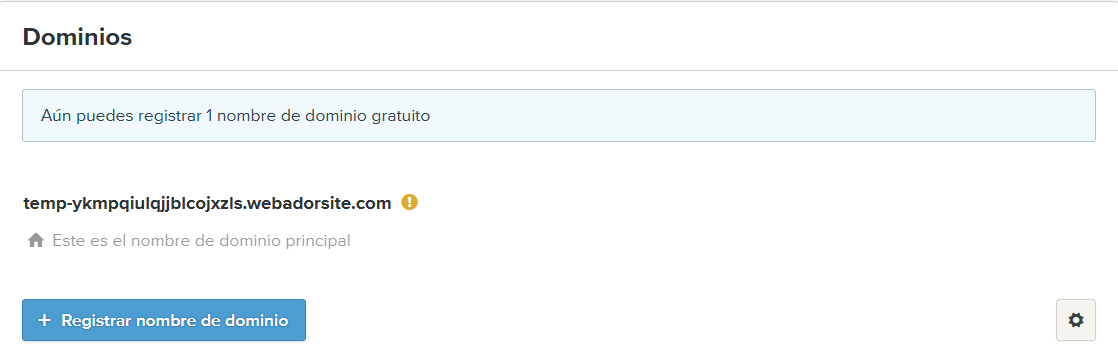The width and height of the screenshot is (1118, 360).
Task: Click the settings gear in the Dominios panel
Action: pos(1075,320)
